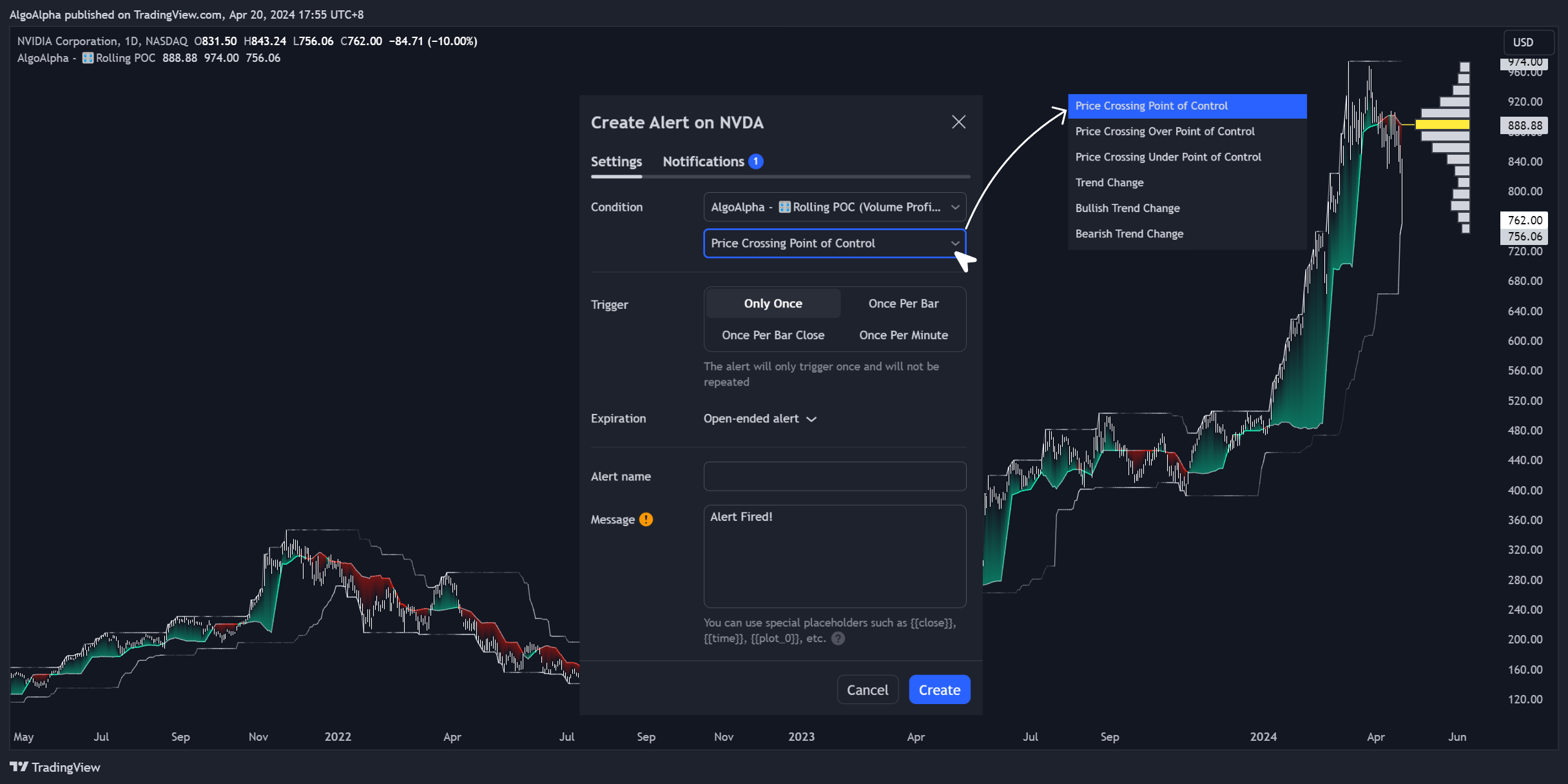Viewport: 1568px width, 784px height.
Task: Select Price Crossing Under Point of Control
Action: (1187, 157)
